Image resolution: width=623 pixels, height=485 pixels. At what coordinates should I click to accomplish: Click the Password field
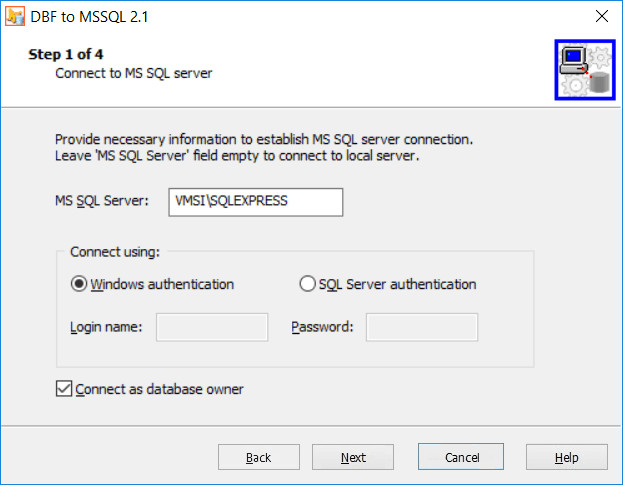point(422,327)
